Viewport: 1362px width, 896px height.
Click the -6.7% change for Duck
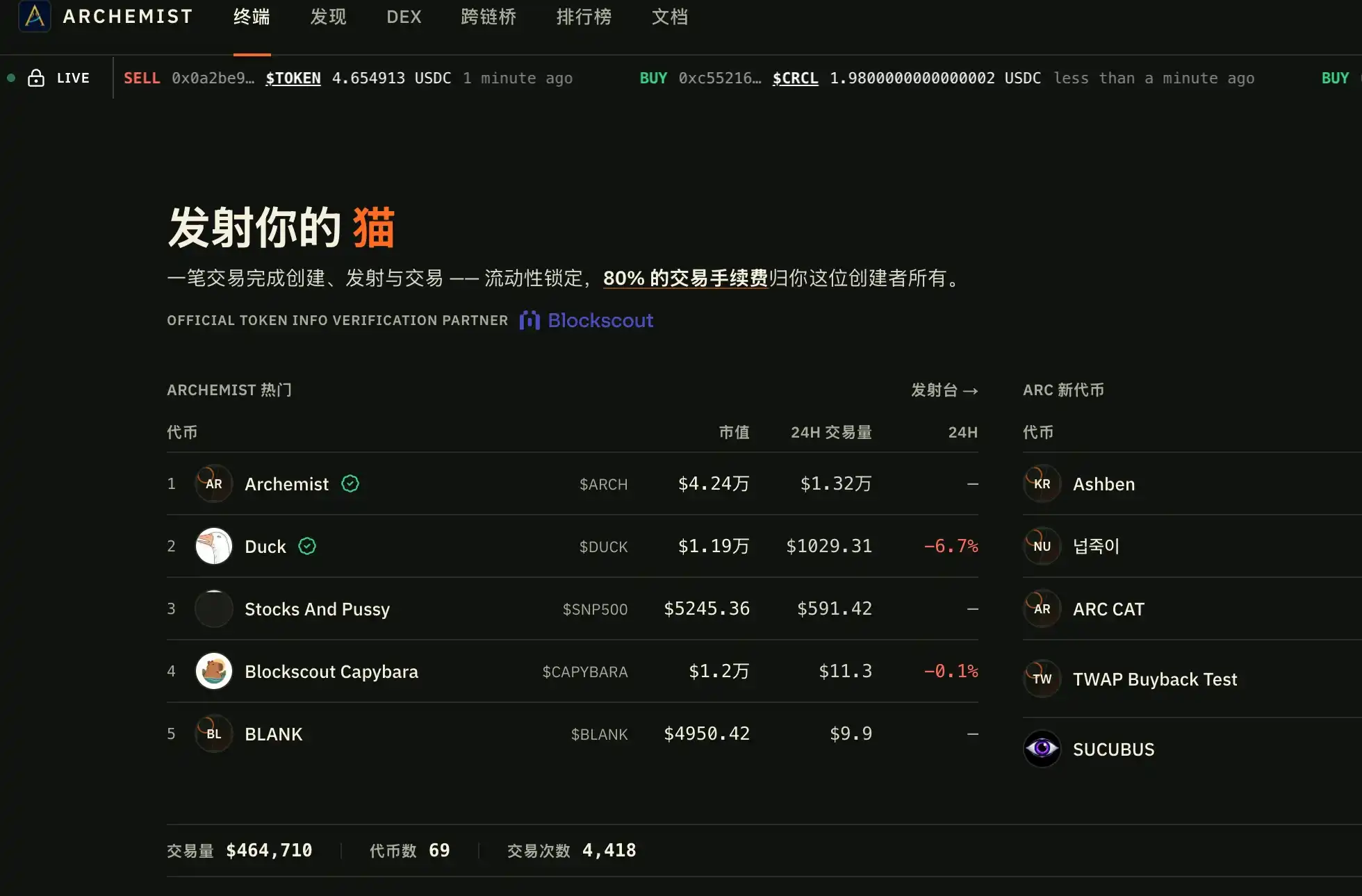coord(951,546)
